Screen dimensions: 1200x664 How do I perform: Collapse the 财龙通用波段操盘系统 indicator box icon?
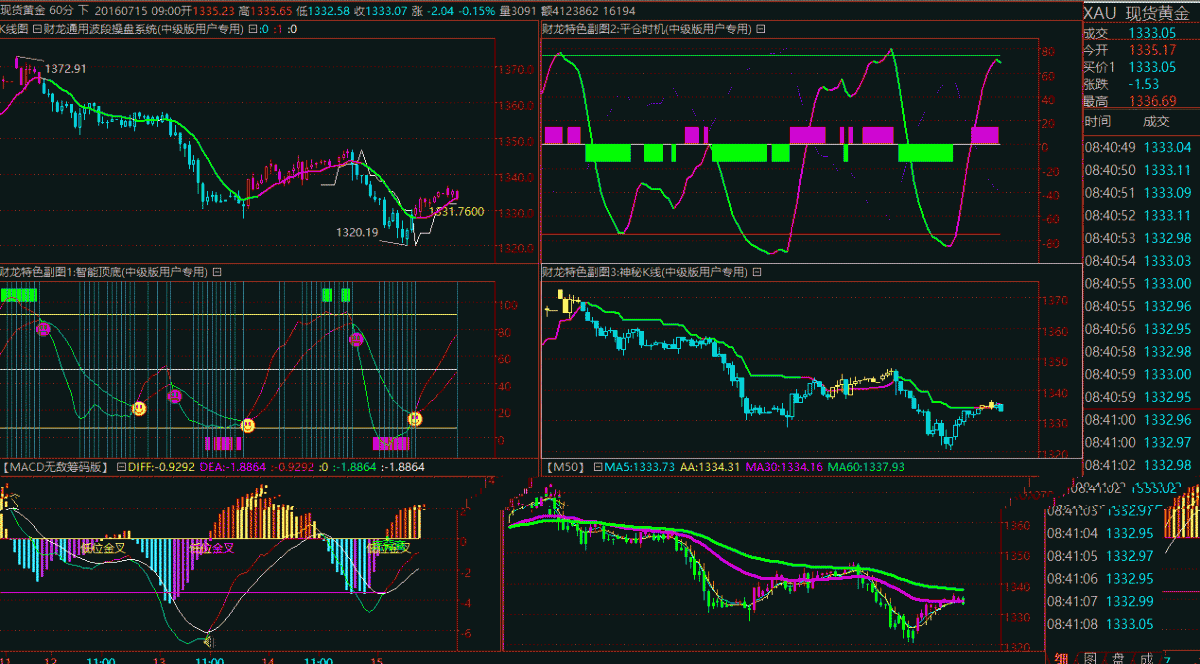click(37, 30)
